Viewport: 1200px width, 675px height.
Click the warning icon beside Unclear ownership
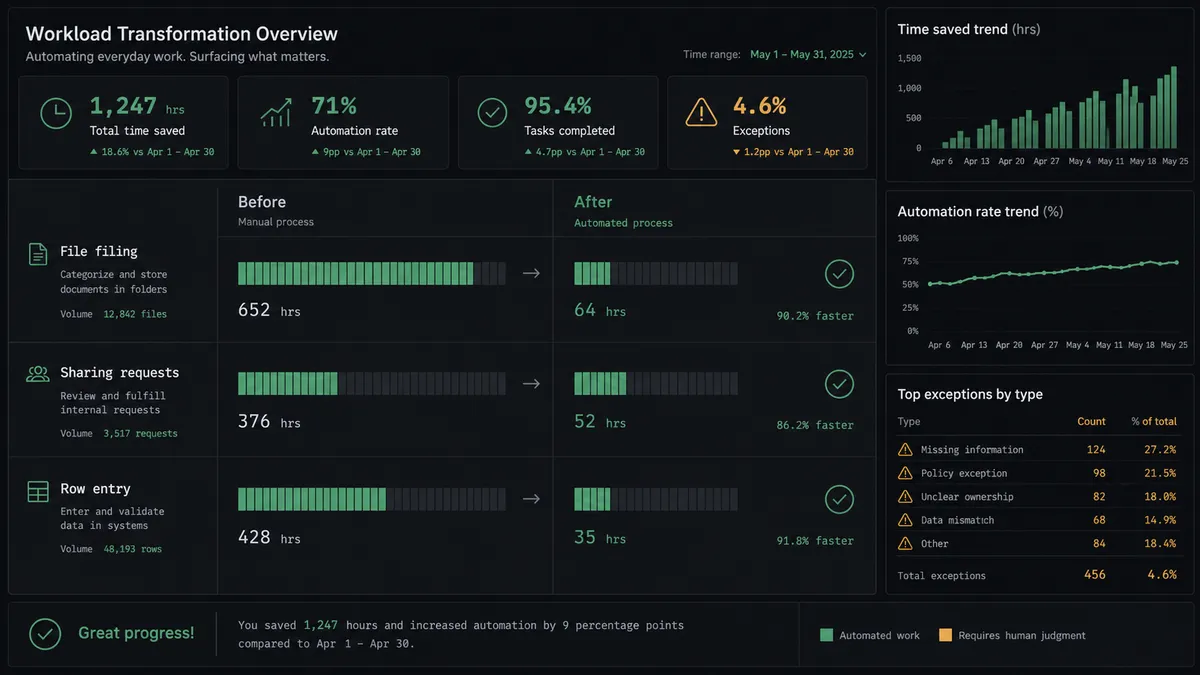pos(905,497)
